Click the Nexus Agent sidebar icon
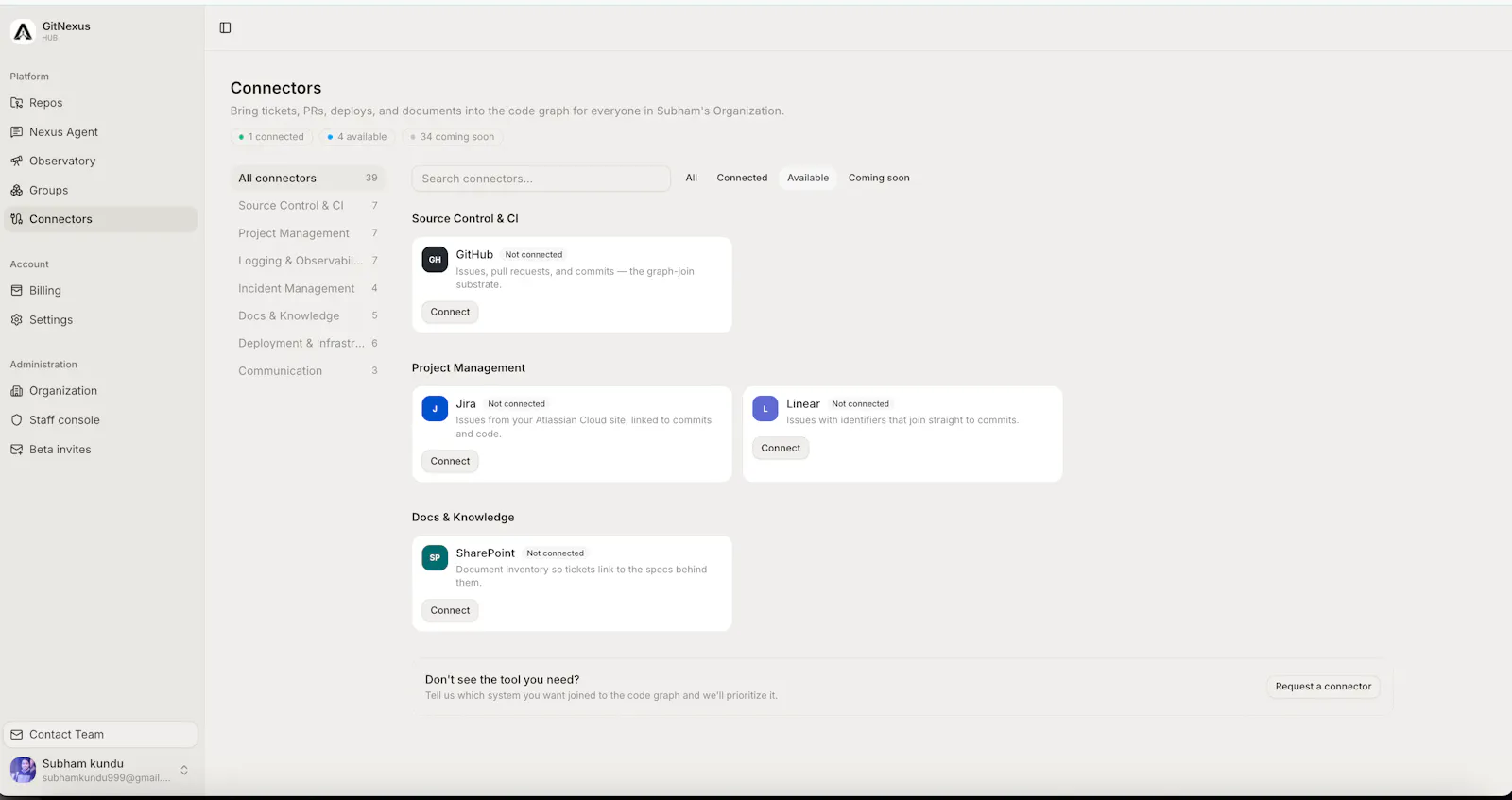This screenshot has height=800, width=1512. tap(16, 132)
